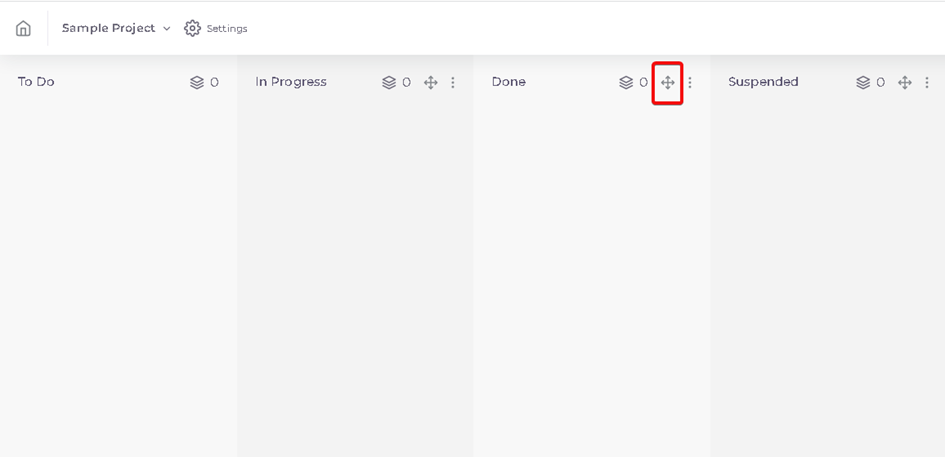Click the move arrows icon in Suspended column

pos(905,83)
